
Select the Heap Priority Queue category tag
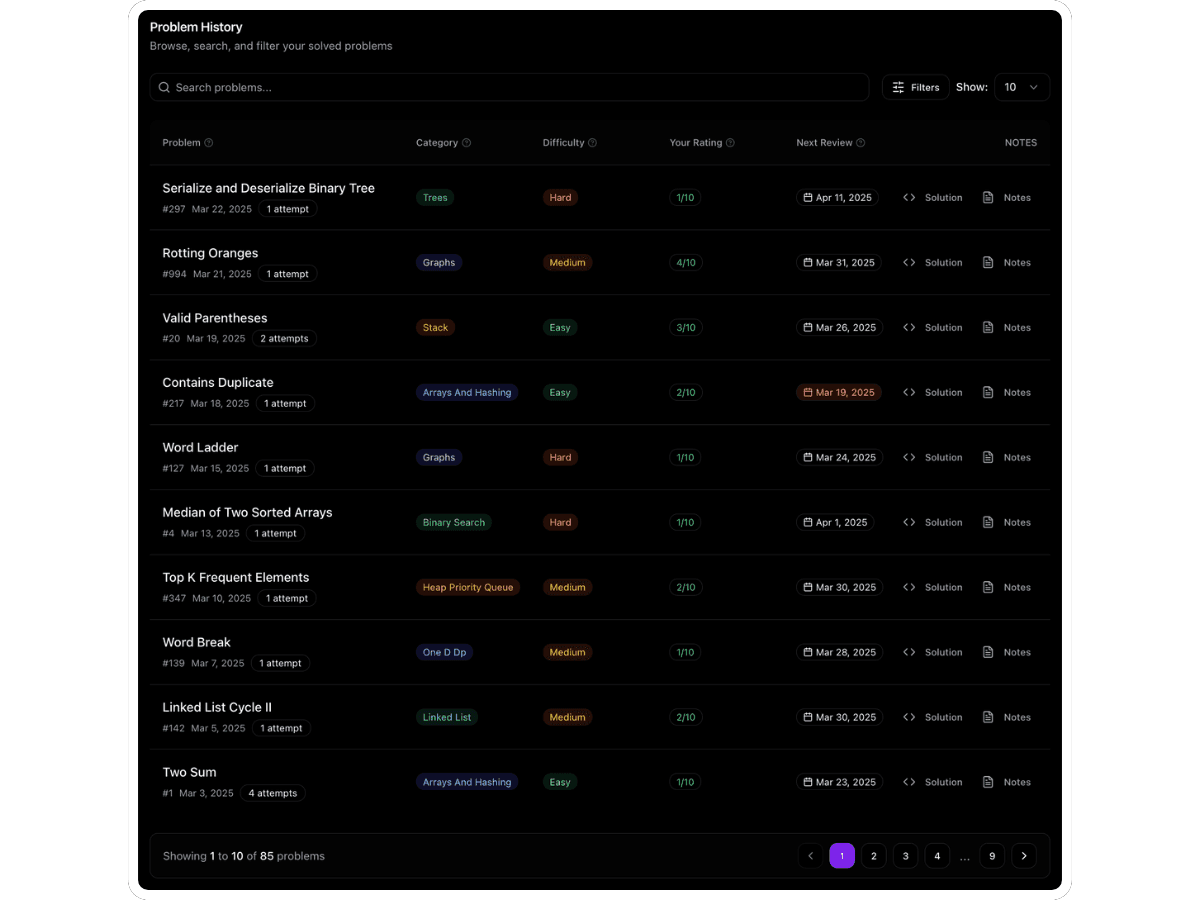click(x=468, y=588)
